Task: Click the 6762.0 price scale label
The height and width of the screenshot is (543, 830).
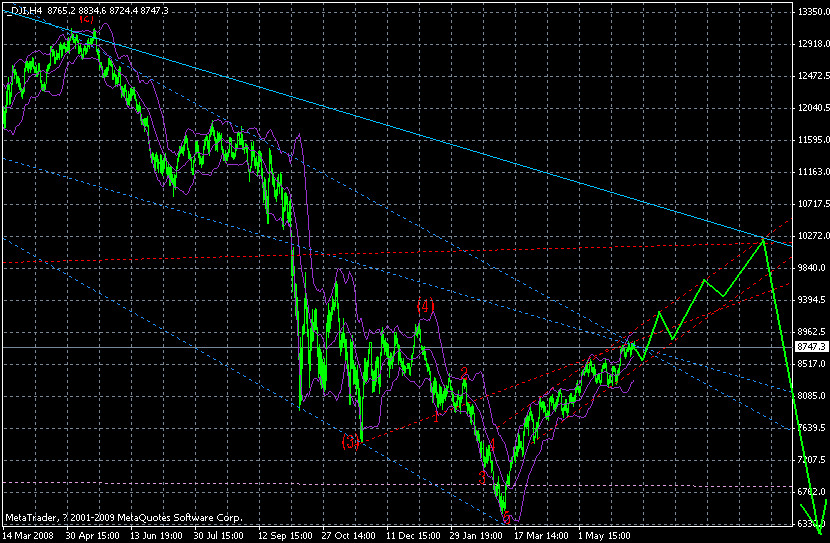Action: pos(811,492)
